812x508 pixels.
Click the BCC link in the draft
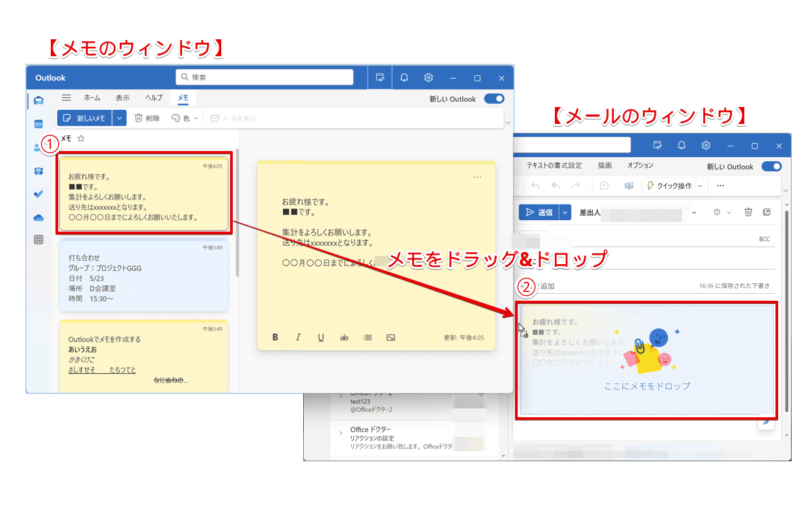[764, 239]
